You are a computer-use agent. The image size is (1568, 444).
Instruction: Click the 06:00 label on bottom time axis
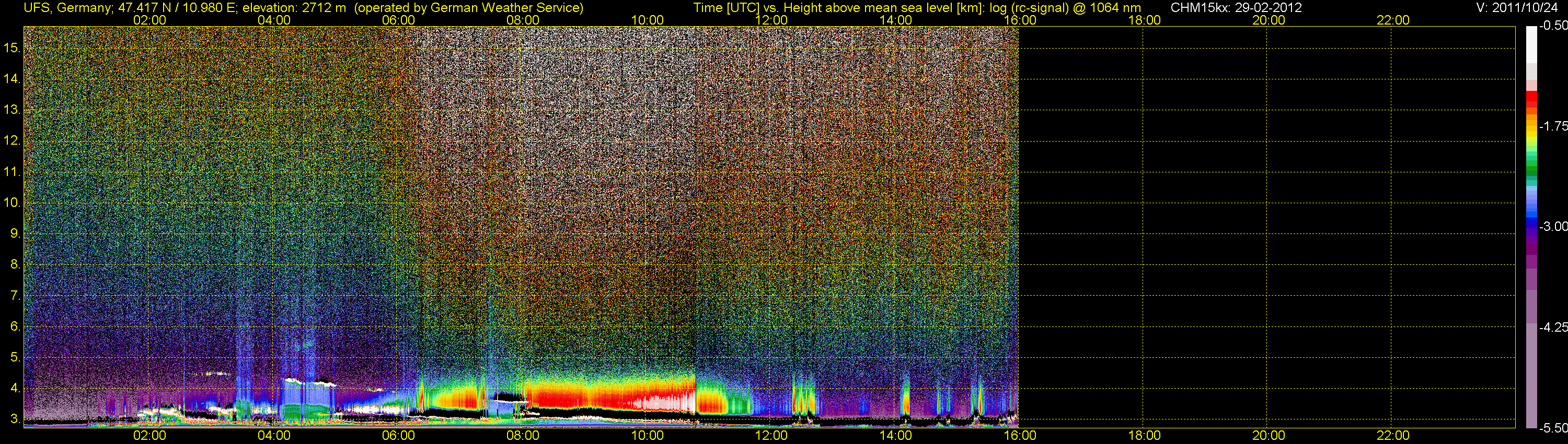(399, 436)
